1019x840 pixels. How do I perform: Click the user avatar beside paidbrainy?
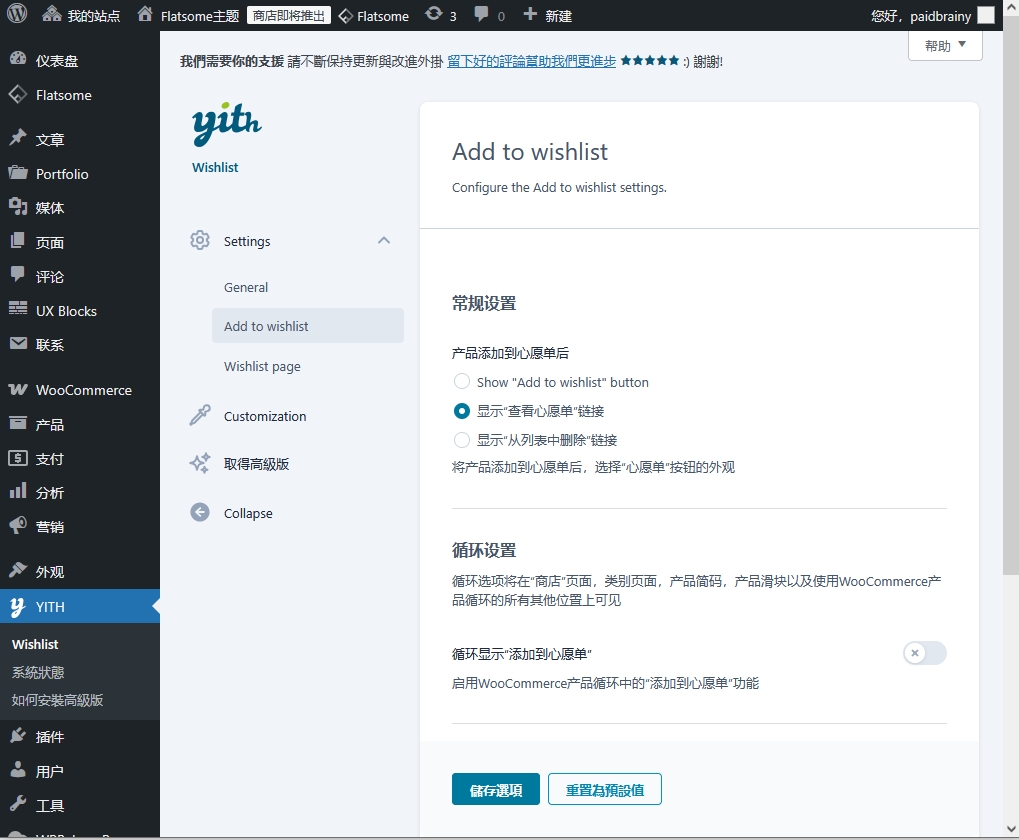pos(986,15)
